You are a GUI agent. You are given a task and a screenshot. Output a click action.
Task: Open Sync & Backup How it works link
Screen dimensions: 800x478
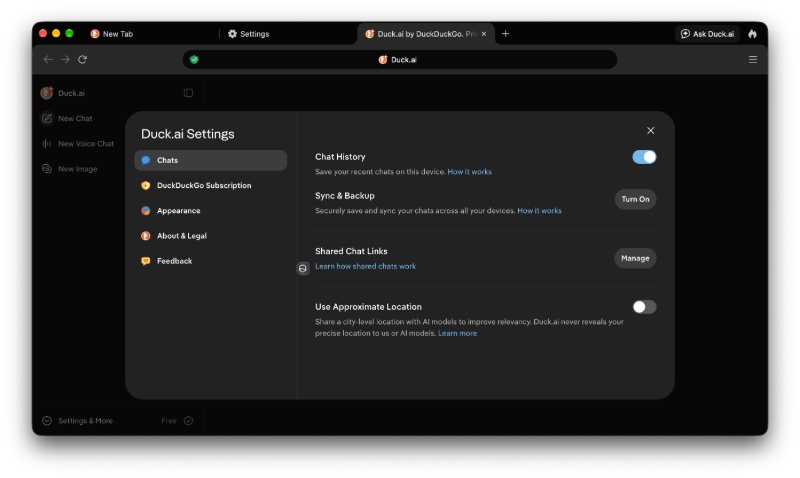pos(539,211)
